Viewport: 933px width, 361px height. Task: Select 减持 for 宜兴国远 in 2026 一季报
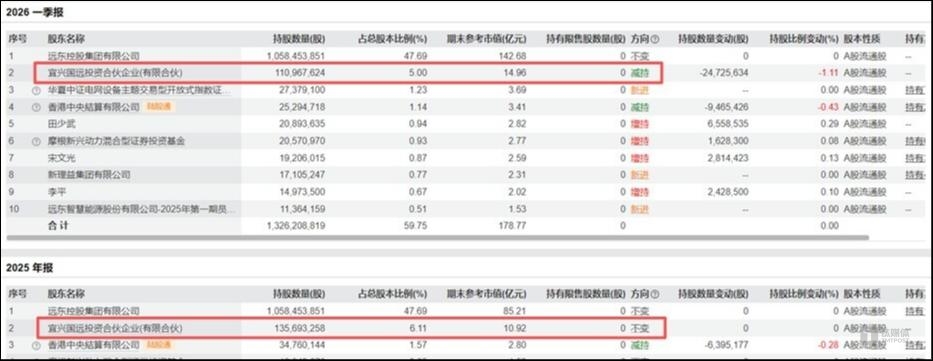pos(640,73)
